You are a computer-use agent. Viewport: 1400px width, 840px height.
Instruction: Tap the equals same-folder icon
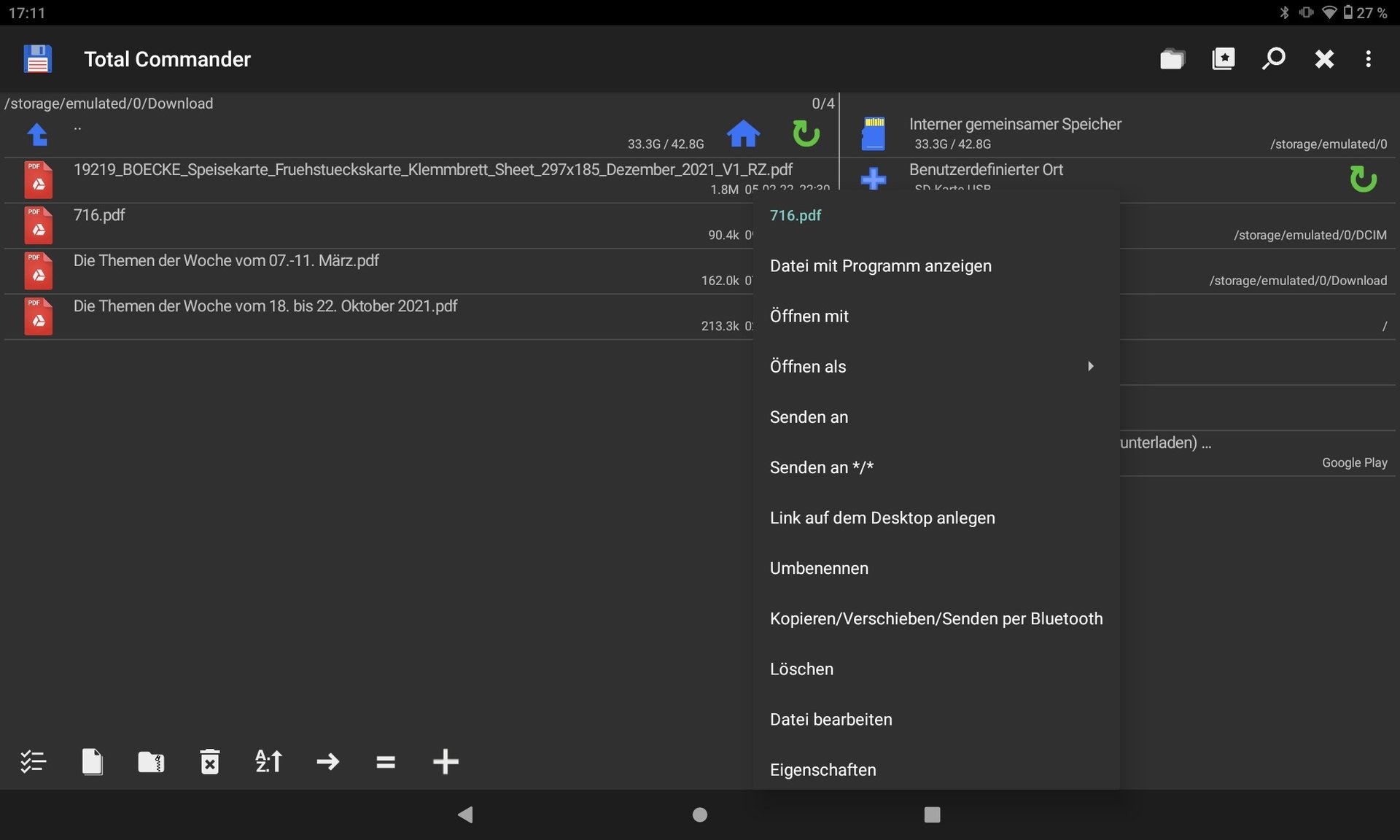386,762
